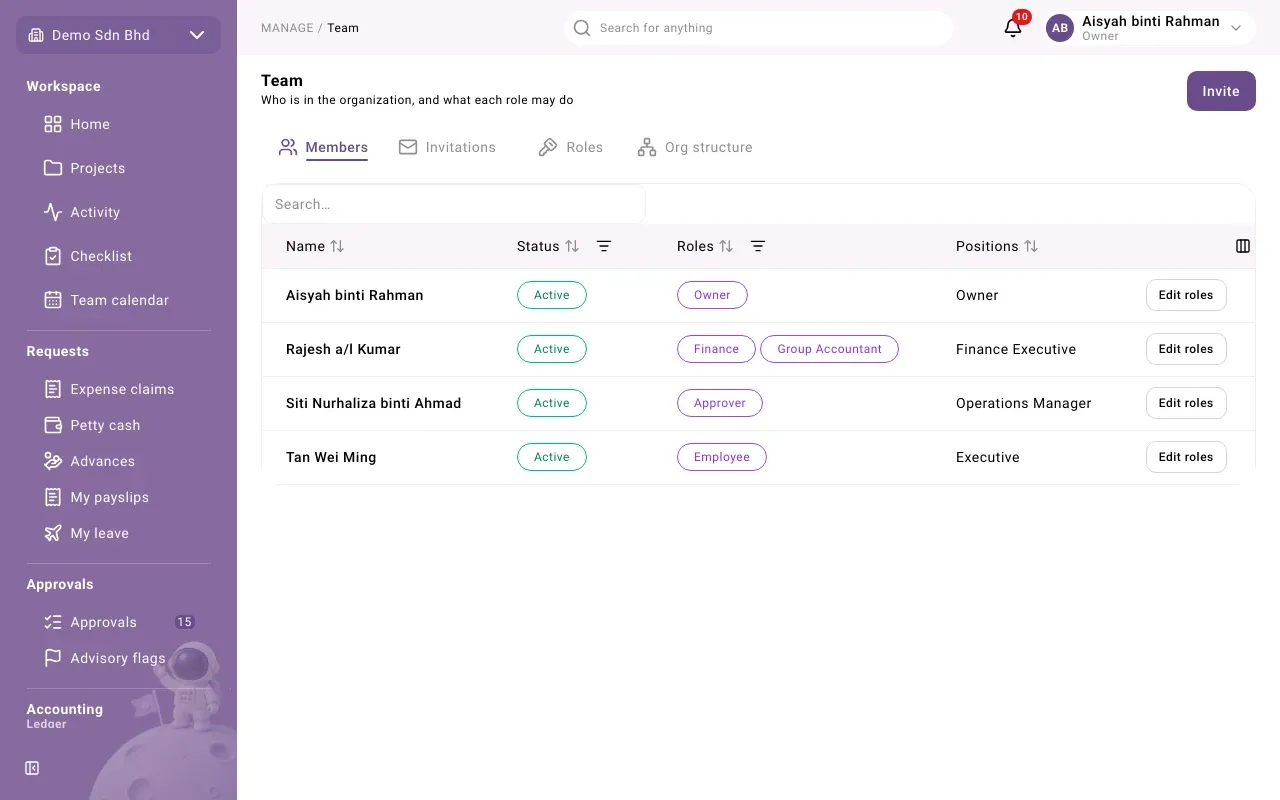Click the search magnifier icon
This screenshot has width=1280, height=800.
(x=582, y=28)
